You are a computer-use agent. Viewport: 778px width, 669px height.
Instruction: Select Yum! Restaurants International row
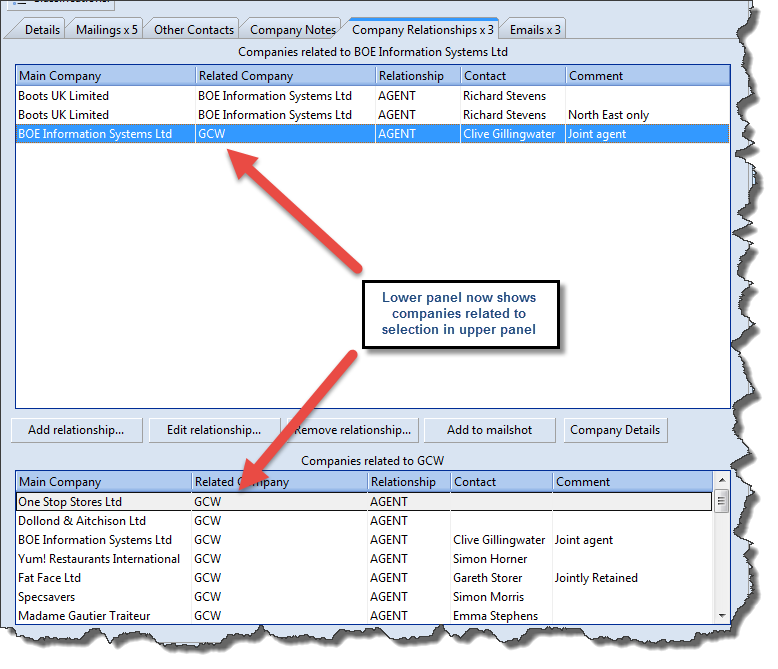click(364, 559)
